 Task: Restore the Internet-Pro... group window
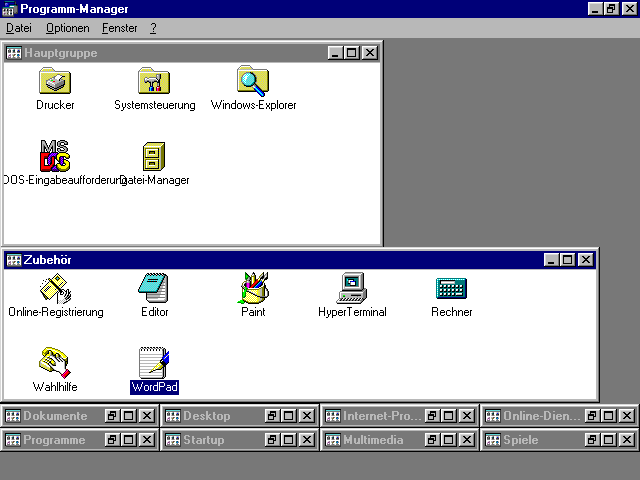tap(431, 416)
